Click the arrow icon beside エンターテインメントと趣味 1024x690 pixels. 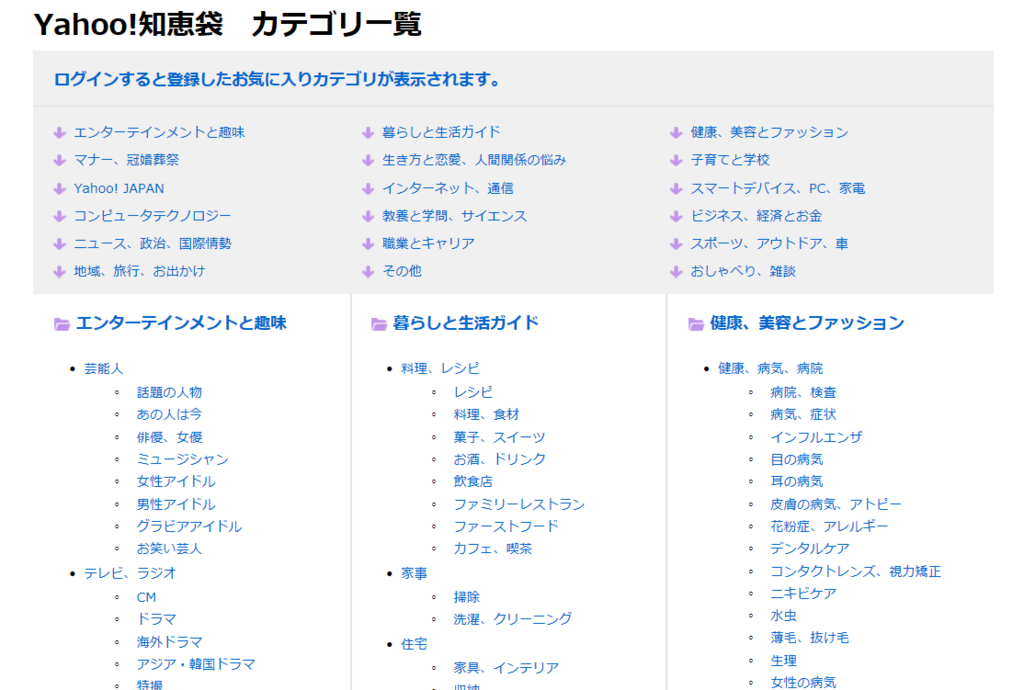(59, 133)
